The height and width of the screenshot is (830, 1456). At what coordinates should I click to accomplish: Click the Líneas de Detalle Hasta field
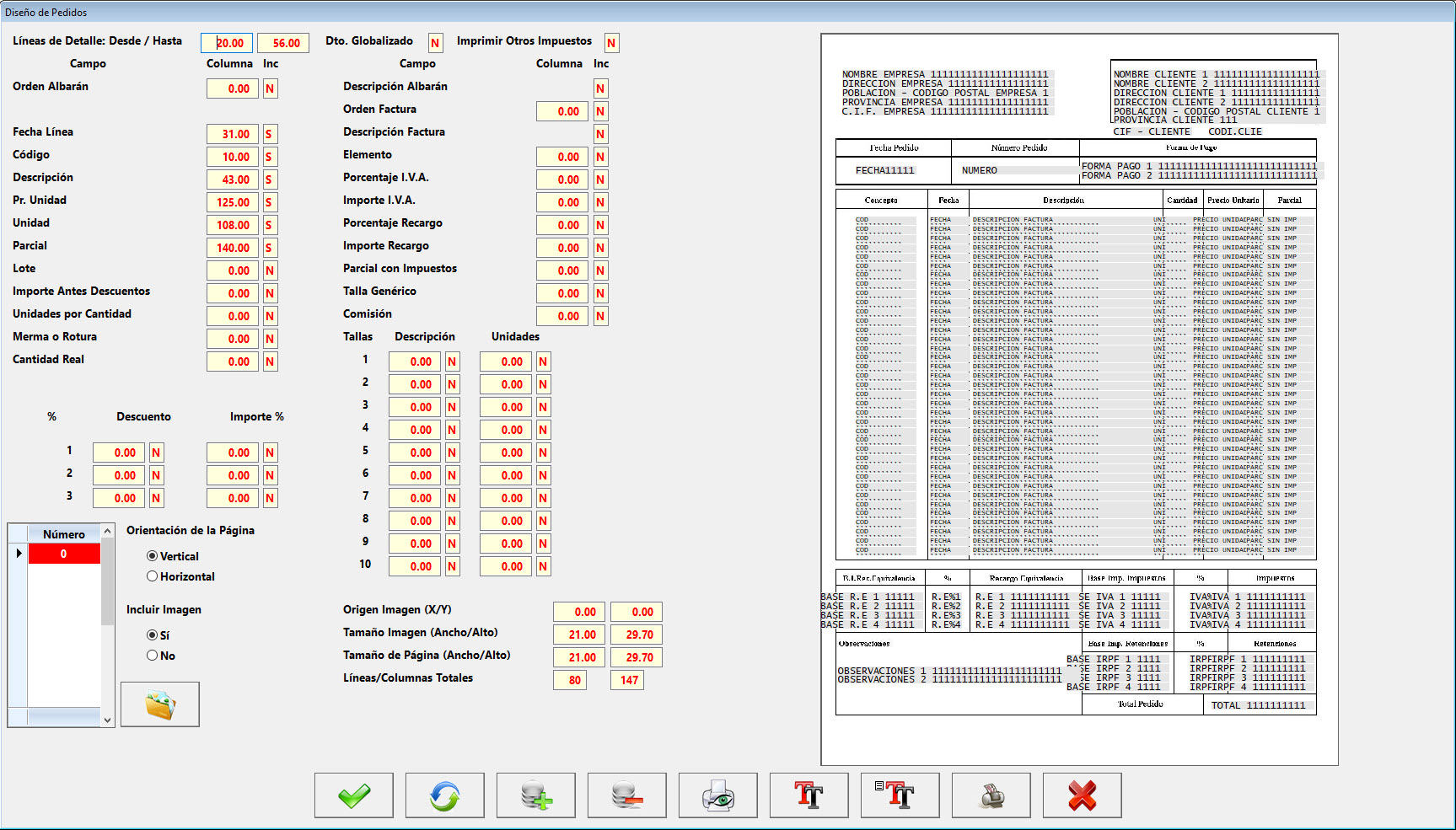[283, 43]
